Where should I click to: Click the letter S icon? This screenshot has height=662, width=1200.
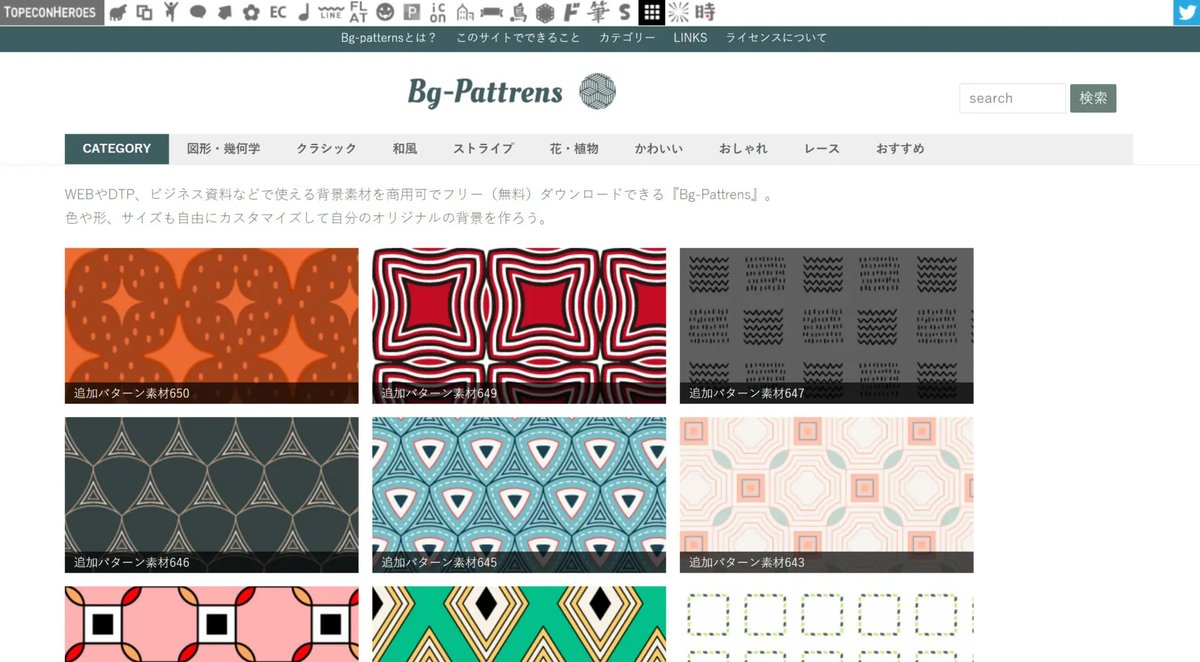(625, 13)
